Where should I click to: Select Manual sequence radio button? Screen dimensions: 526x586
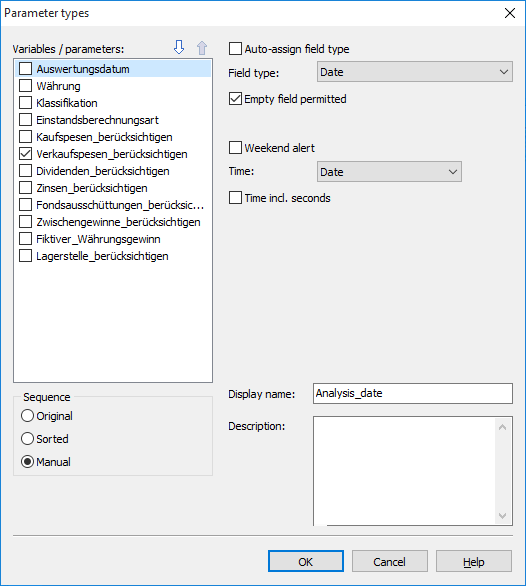pyautogui.click(x=27, y=462)
